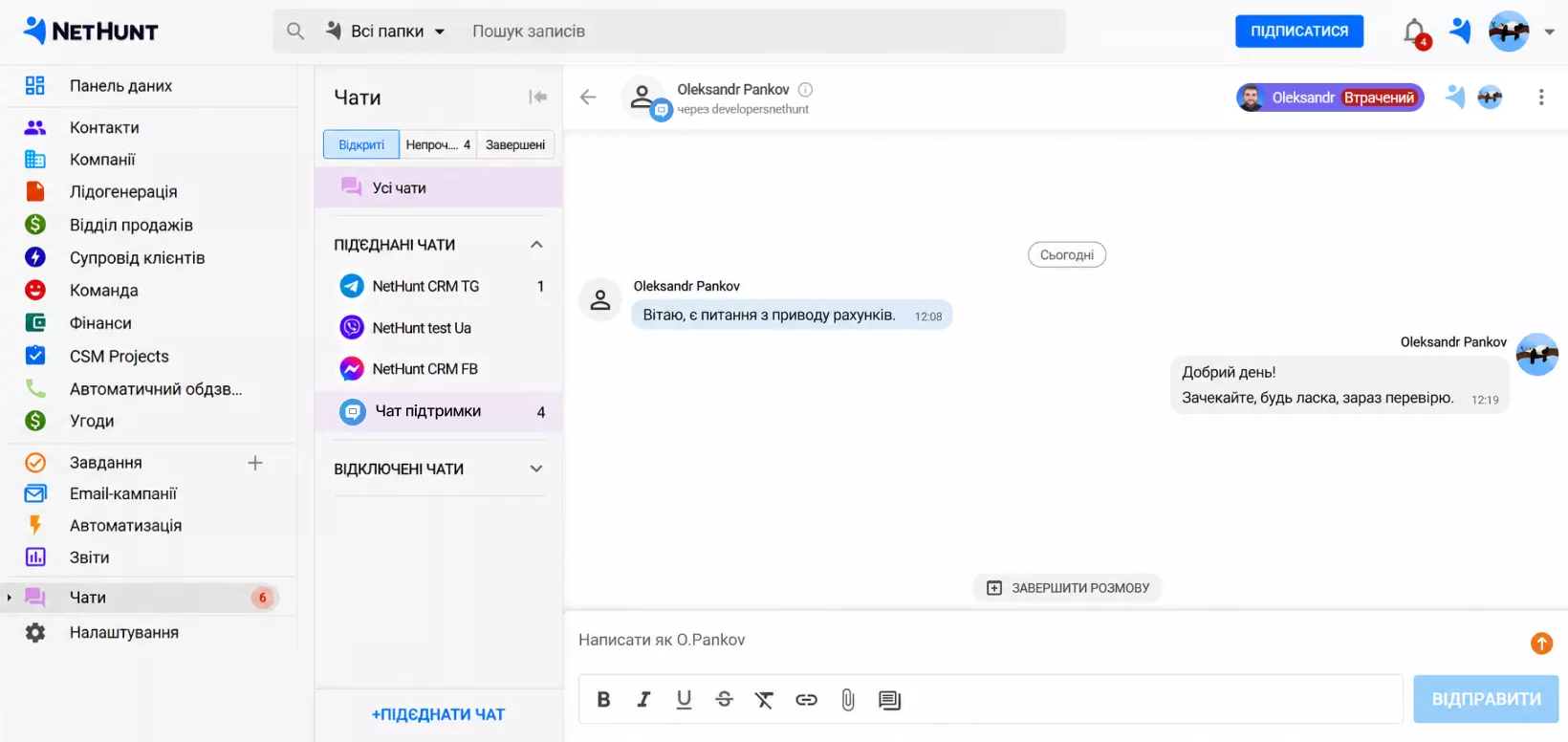Switch to the Завершені tab
1568x742 pixels.
point(515,144)
